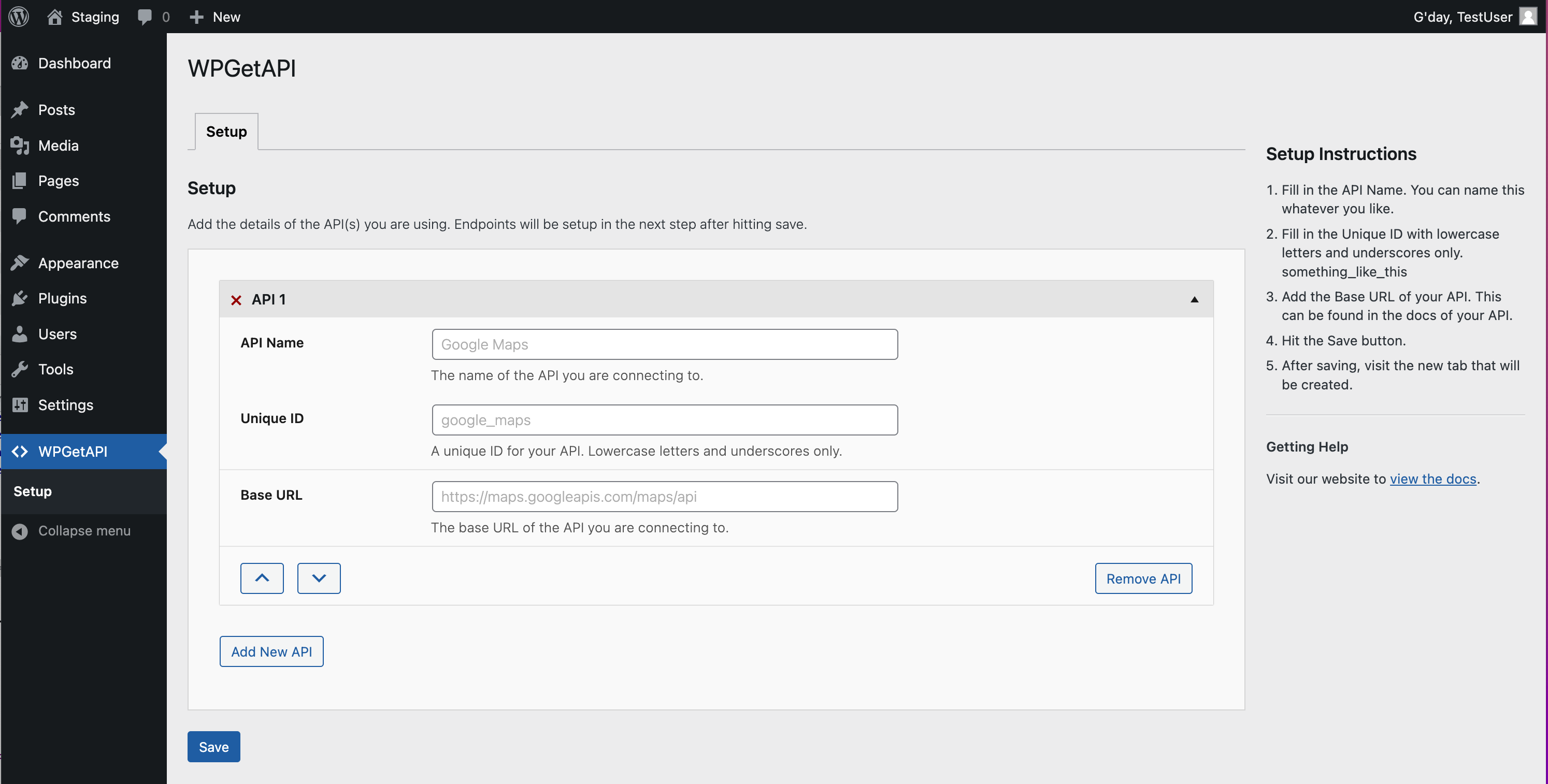Click the red X next to API 1

[236, 300]
